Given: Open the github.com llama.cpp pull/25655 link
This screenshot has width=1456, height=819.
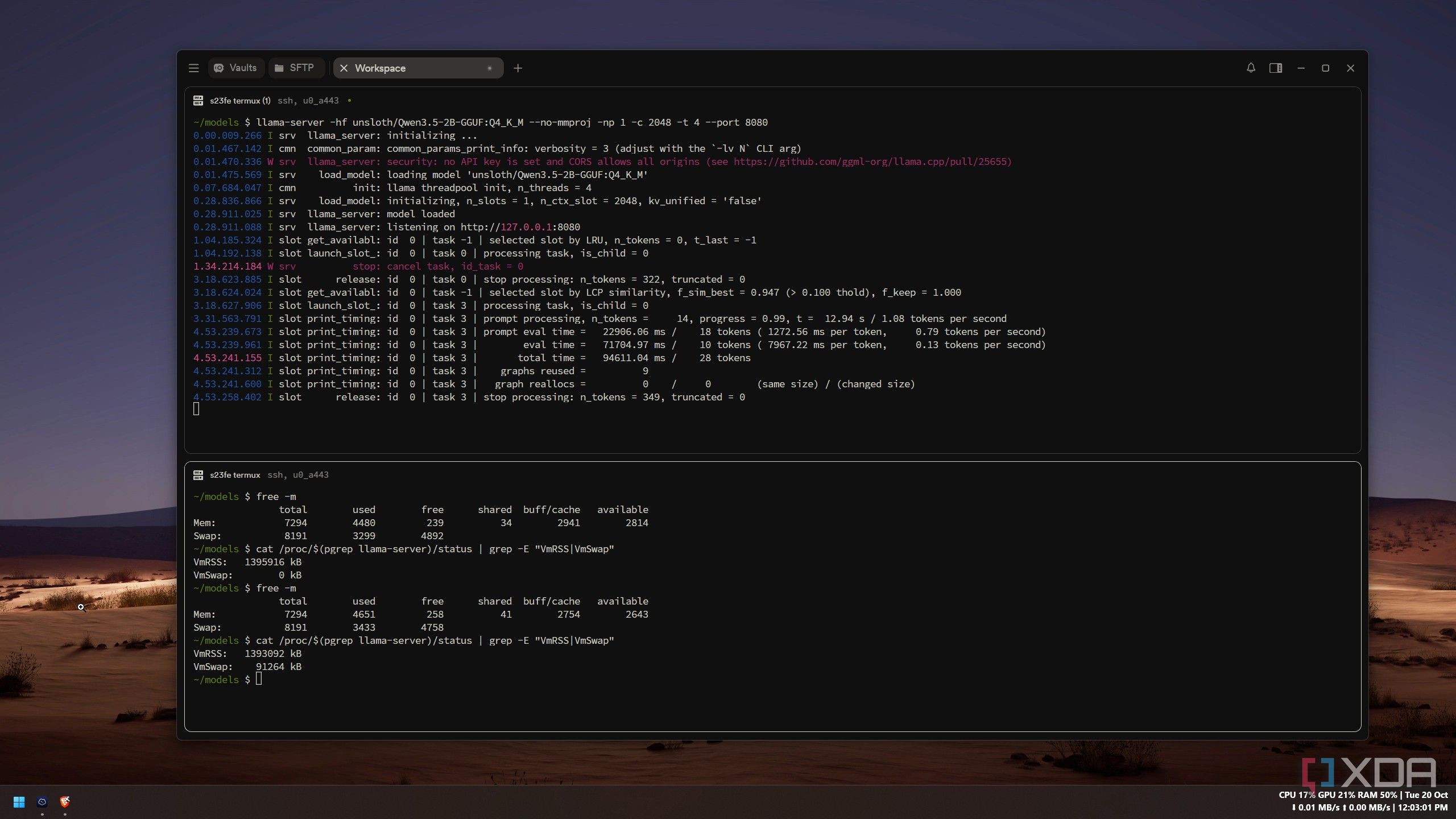Looking at the screenshot, I should click(x=869, y=162).
